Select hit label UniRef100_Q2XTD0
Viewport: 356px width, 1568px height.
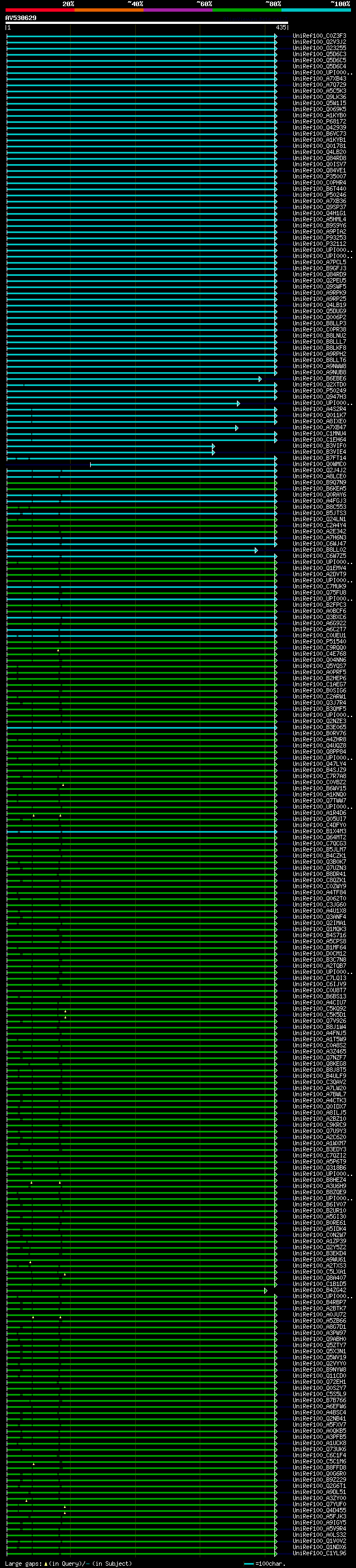319,385
